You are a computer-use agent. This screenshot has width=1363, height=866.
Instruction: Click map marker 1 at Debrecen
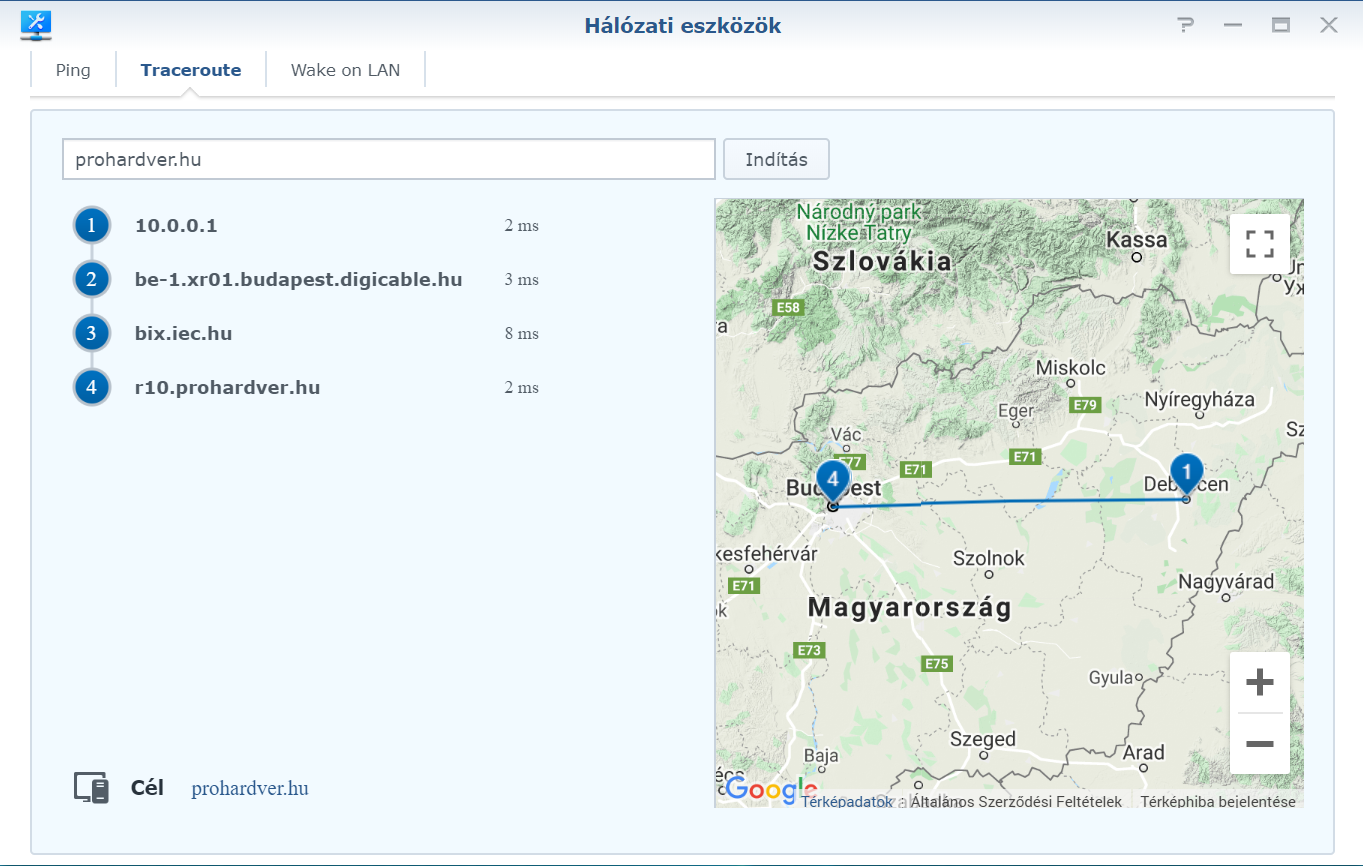pyautogui.click(x=1186, y=473)
